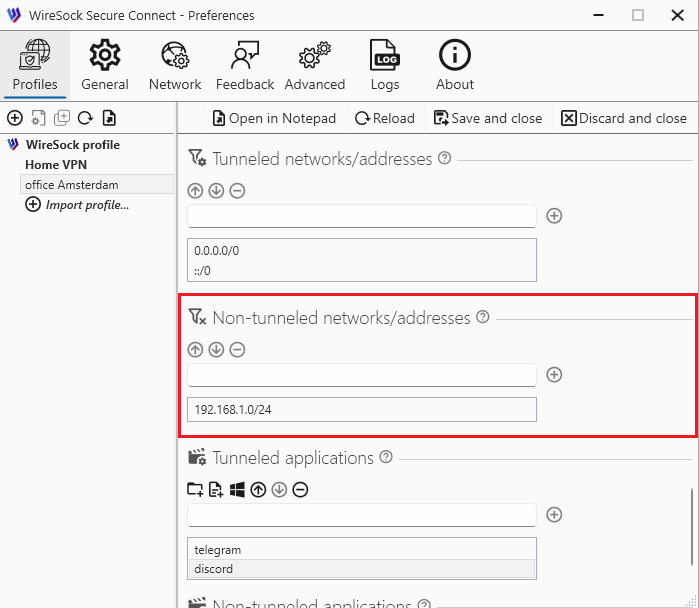Open profile in Notepad
Screen dimensions: 699x608
click(274, 118)
